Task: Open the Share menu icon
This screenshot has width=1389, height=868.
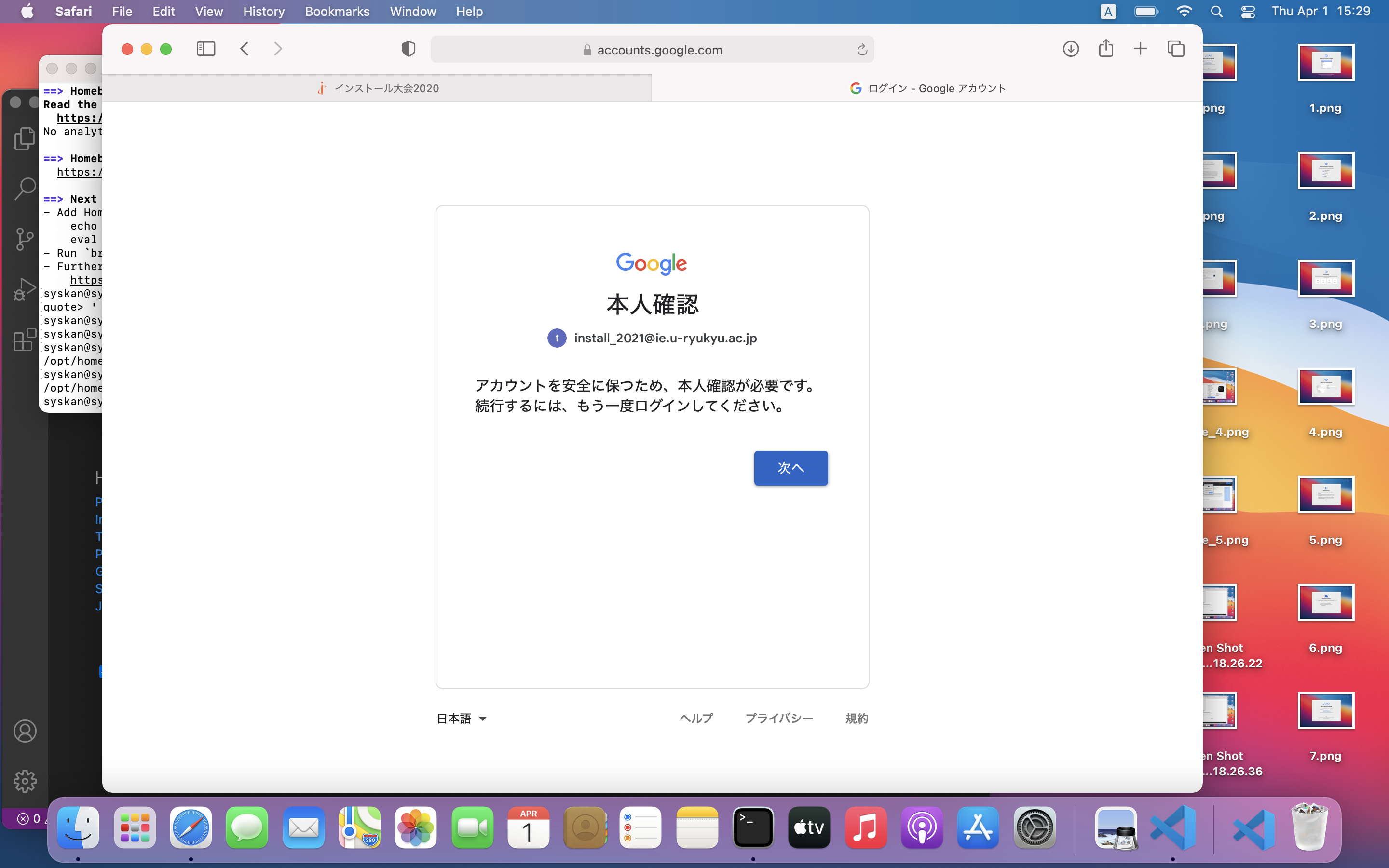Action: point(1105,49)
